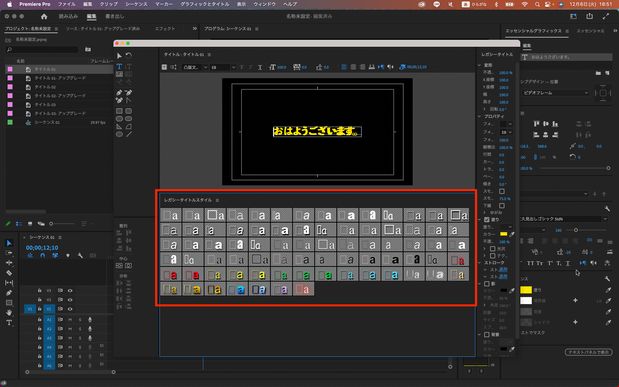619x387 pixels.
Task: Select the Track Select Forward tool
Action: tap(9, 253)
